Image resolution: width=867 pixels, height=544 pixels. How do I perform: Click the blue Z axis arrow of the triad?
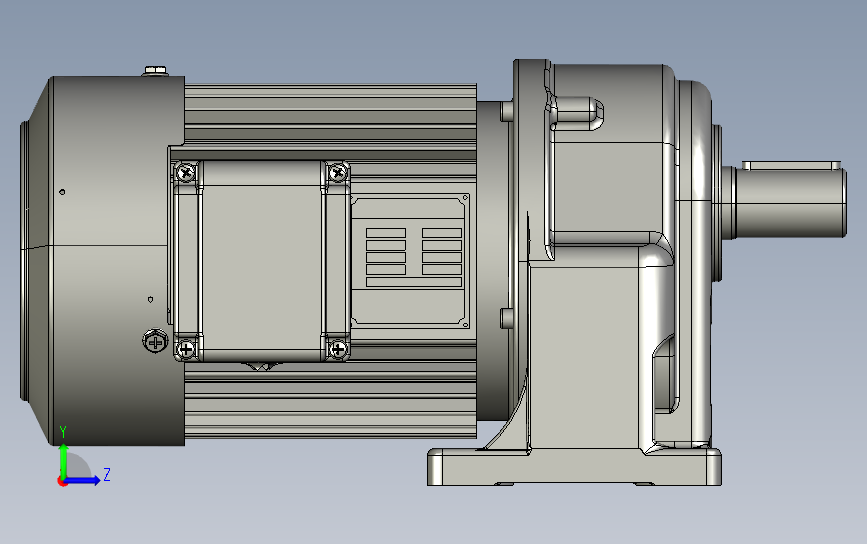83,480
